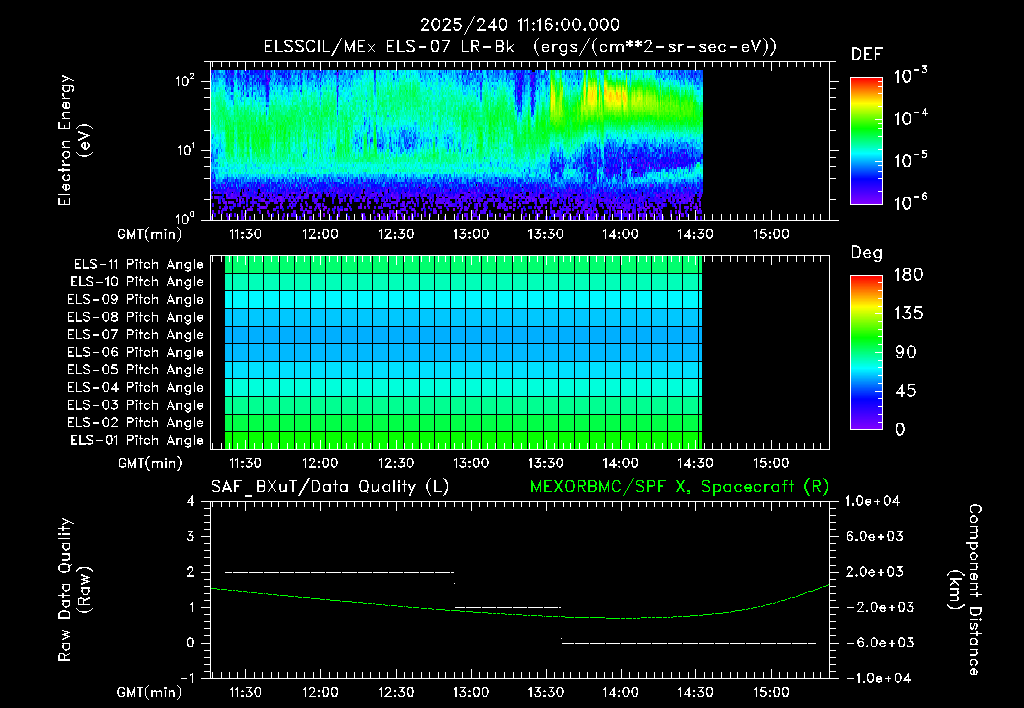
Task: Click '12:00' tick under pitch angle panel
Action: [x=320, y=463]
